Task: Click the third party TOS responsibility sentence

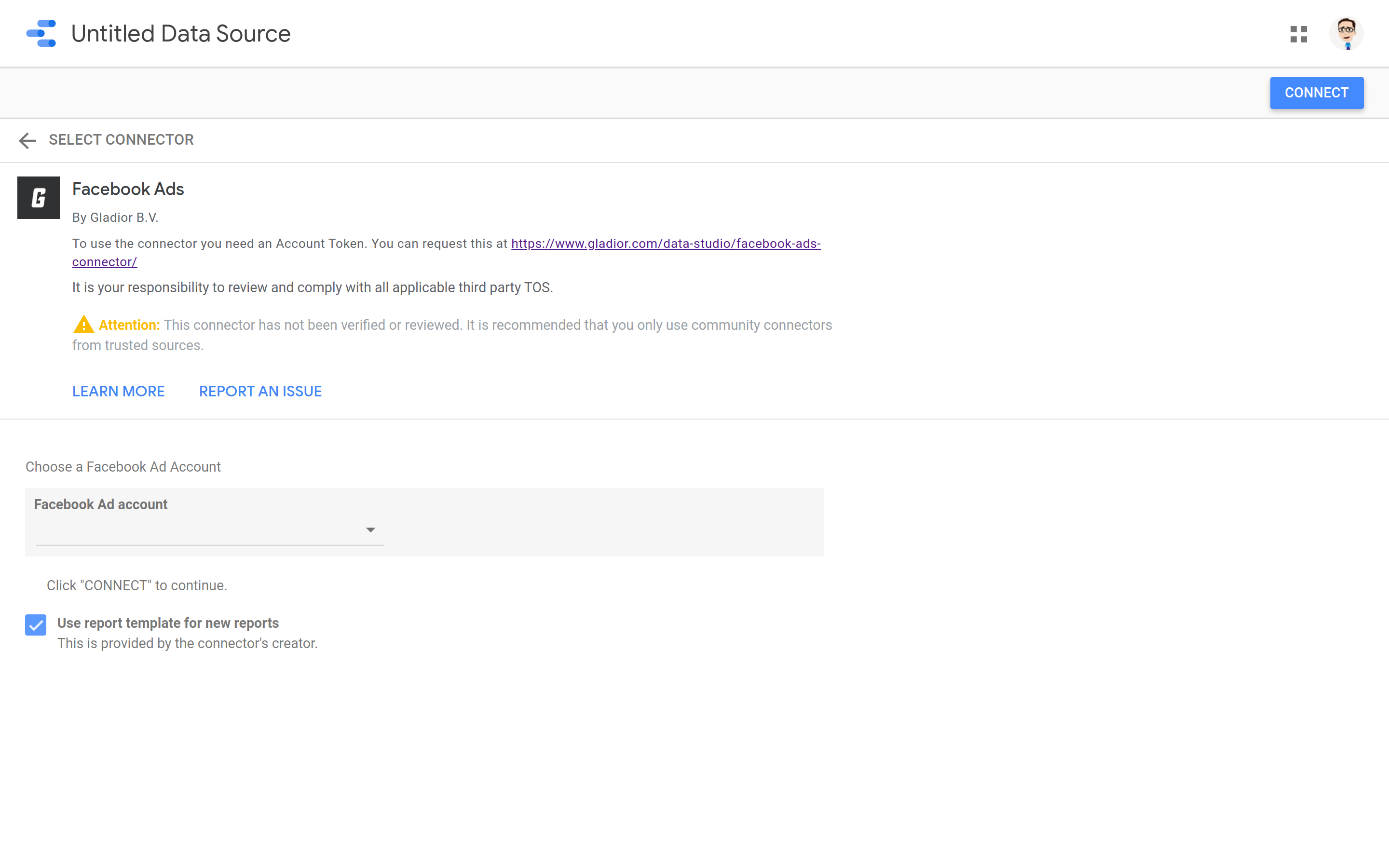Action: coord(313,287)
